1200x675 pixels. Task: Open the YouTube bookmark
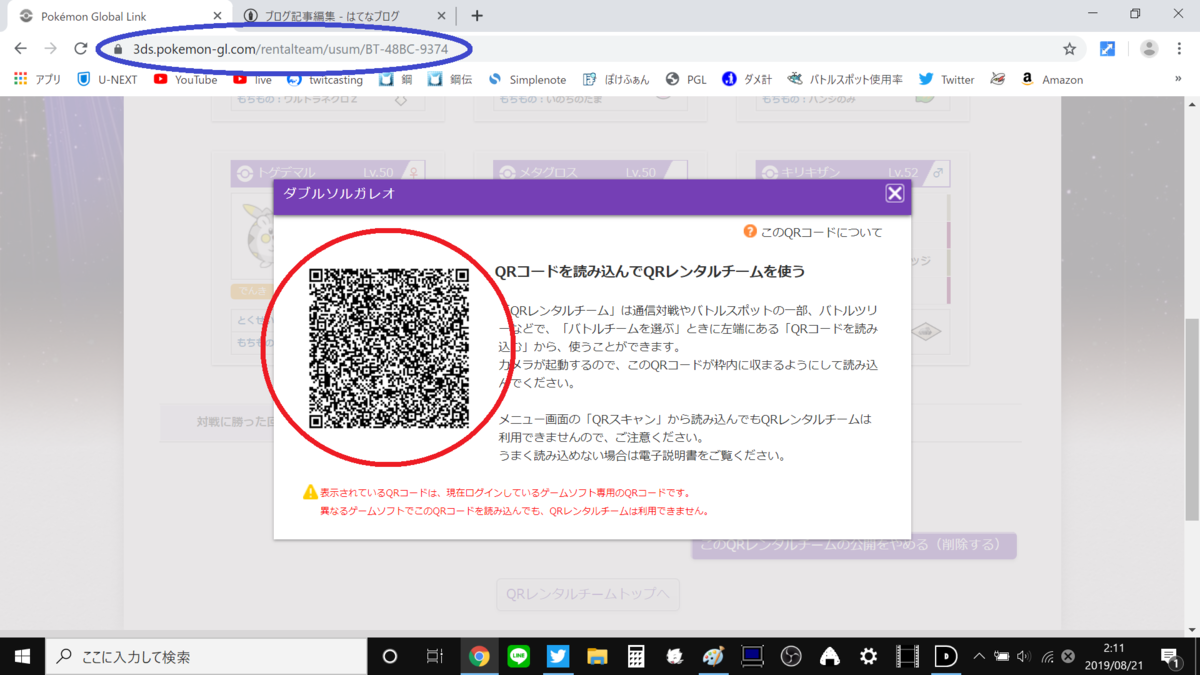(185, 79)
